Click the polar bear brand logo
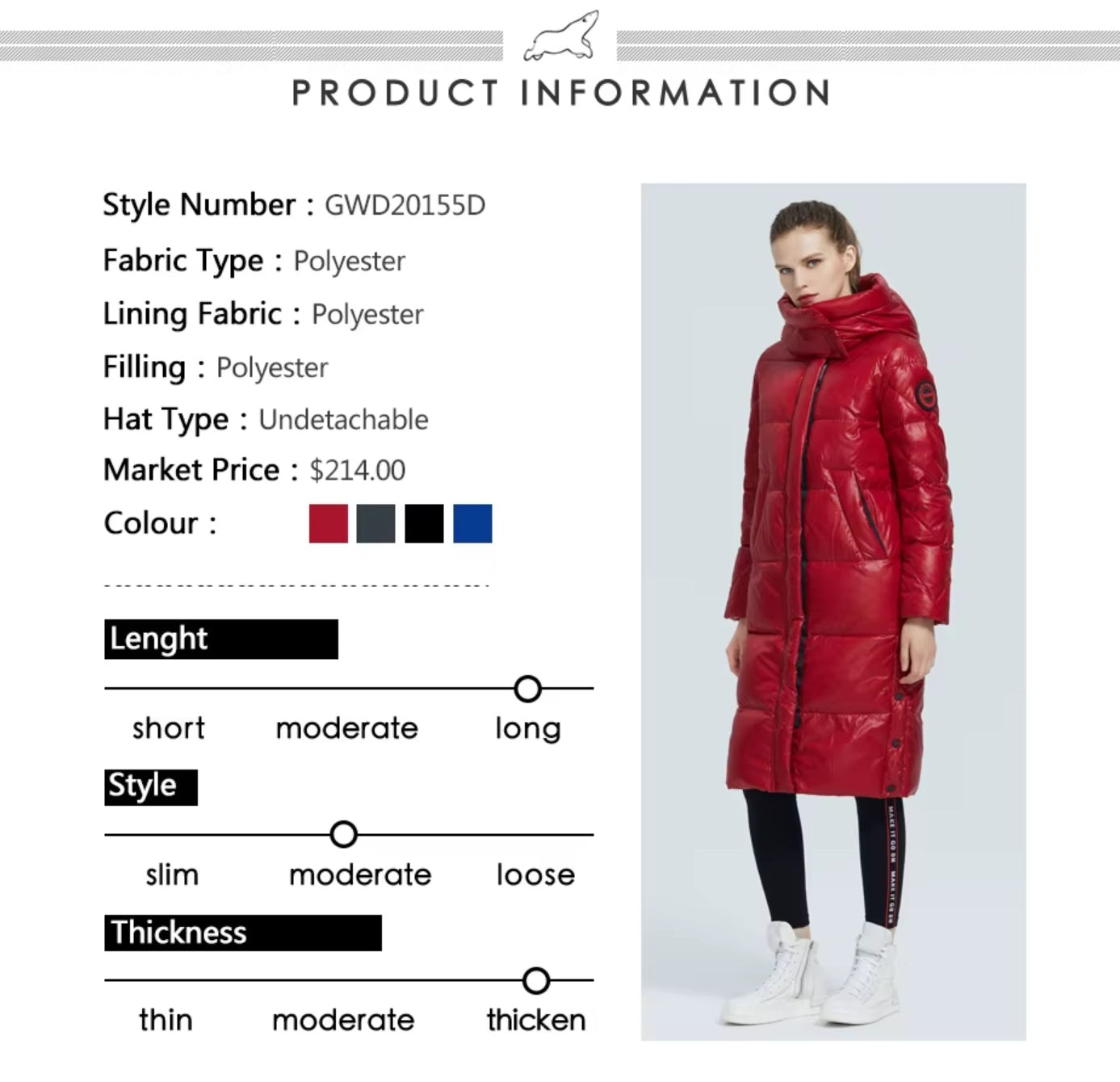Image resolution: width=1120 pixels, height=1082 pixels. [560, 36]
